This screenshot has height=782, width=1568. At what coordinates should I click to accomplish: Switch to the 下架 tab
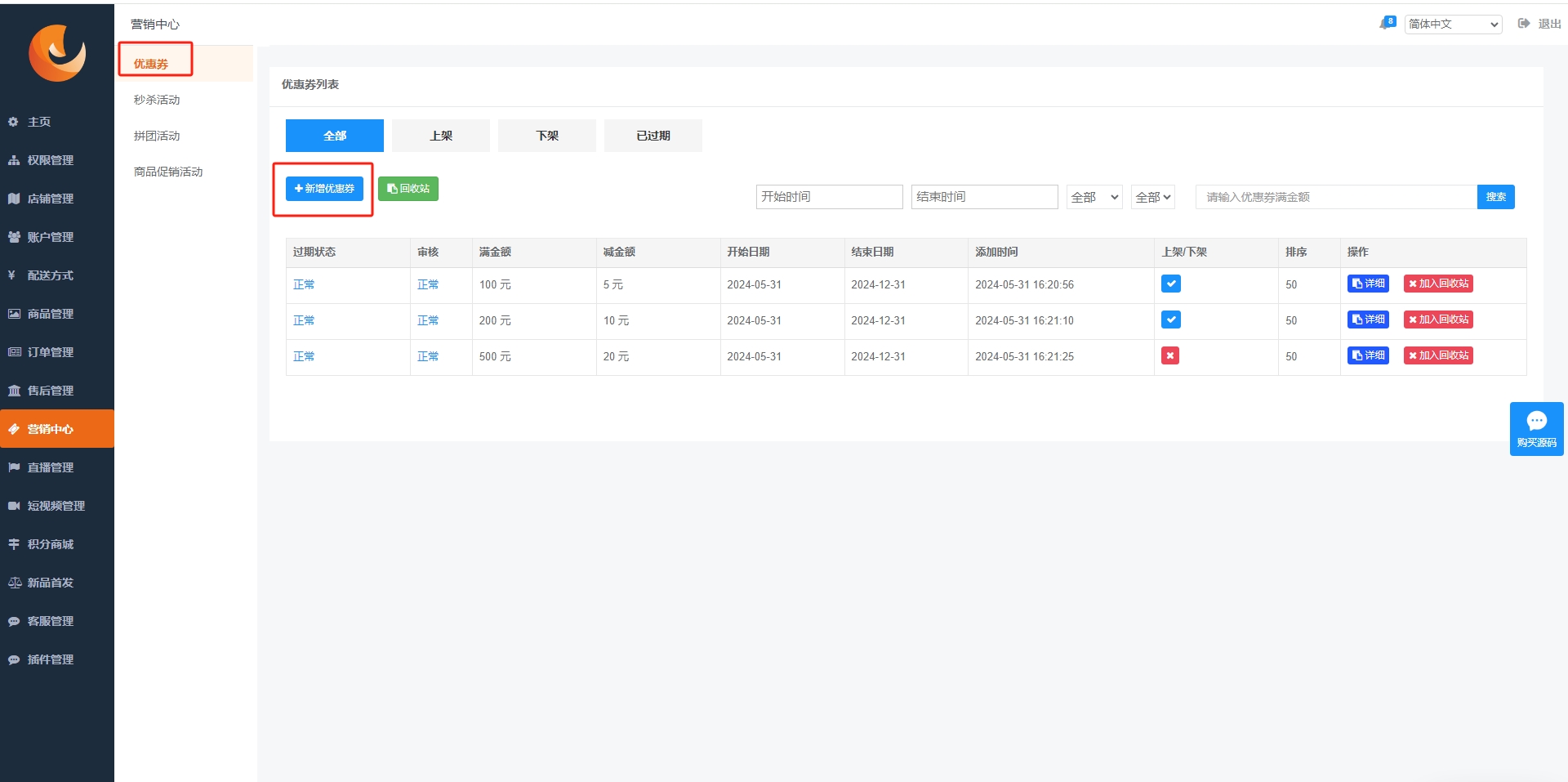[x=547, y=136]
